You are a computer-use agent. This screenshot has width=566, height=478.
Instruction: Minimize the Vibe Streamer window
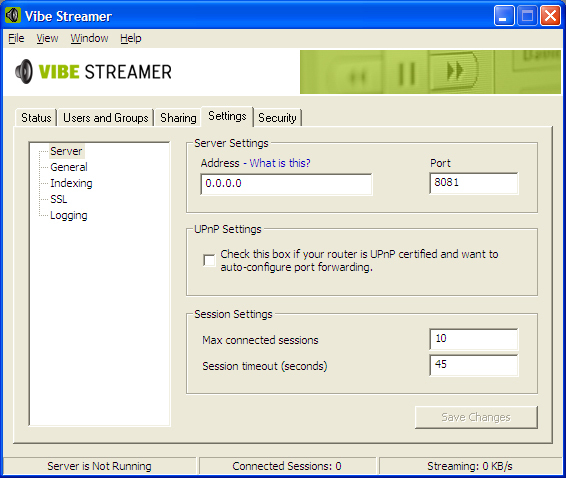504,16
